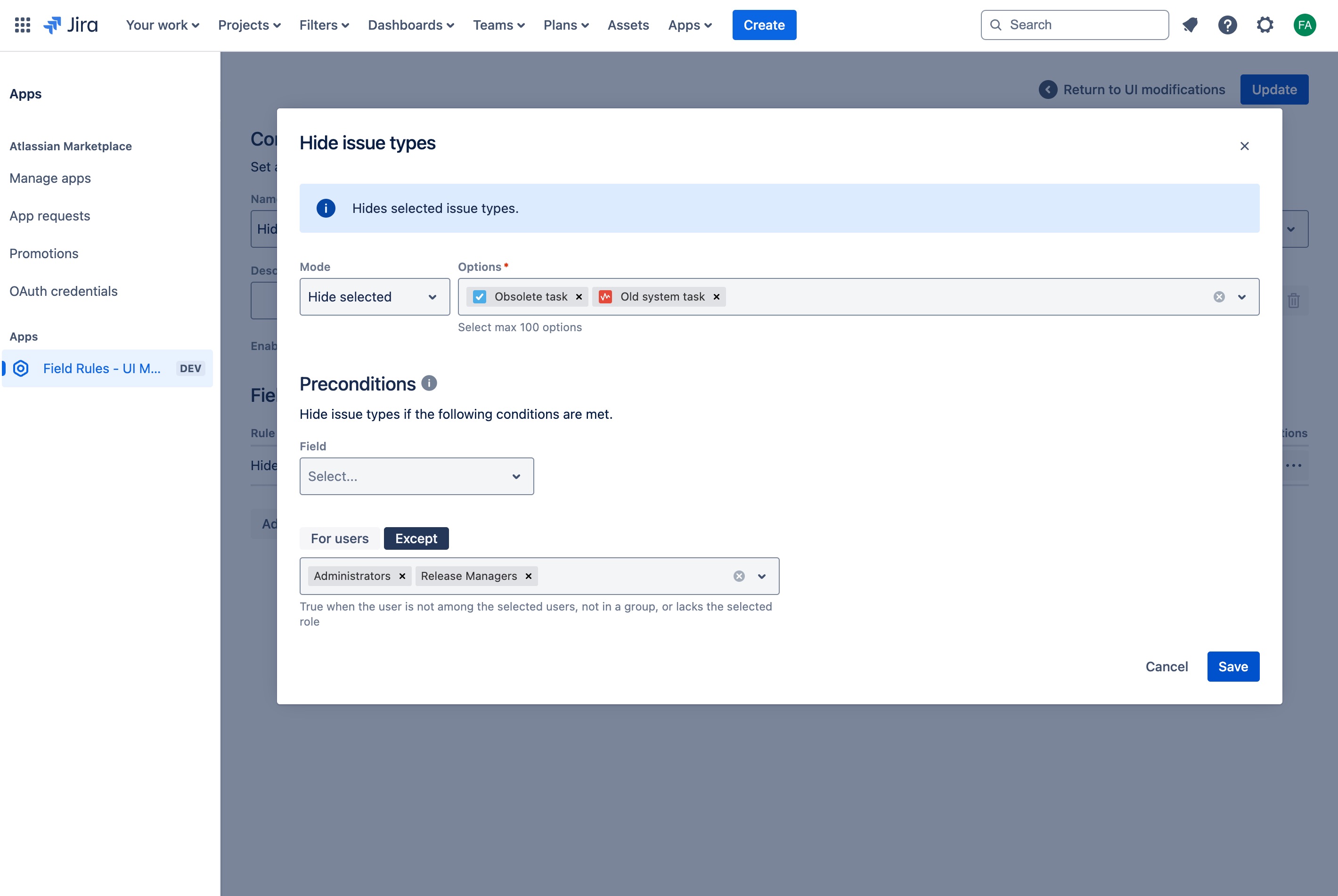Remove the Administrators user tag
The height and width of the screenshot is (896, 1338).
click(x=402, y=576)
